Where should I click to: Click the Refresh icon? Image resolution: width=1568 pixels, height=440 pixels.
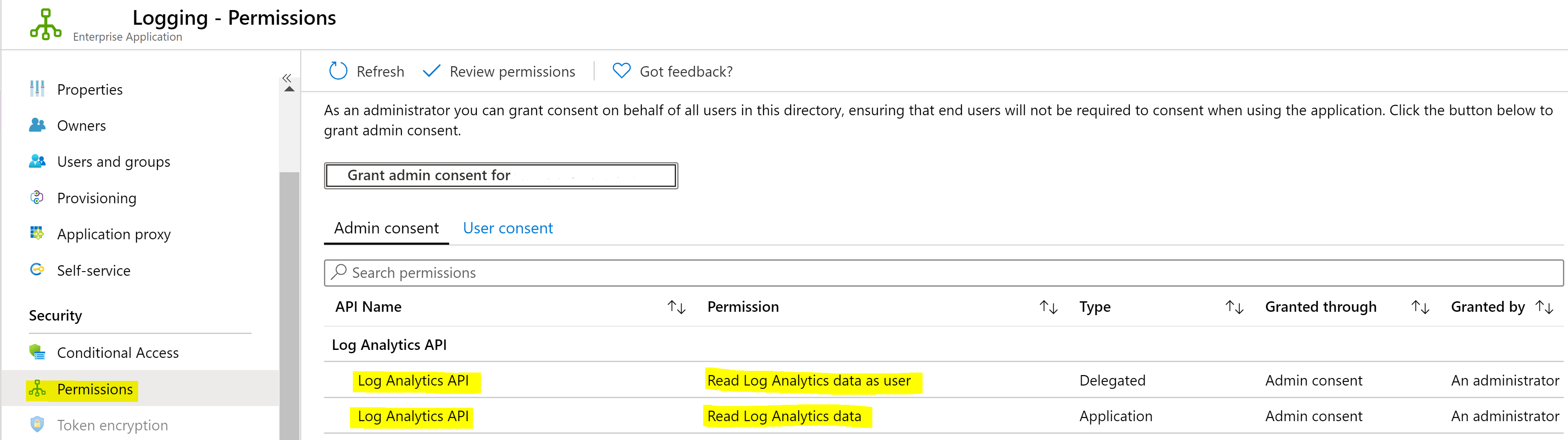click(x=339, y=71)
